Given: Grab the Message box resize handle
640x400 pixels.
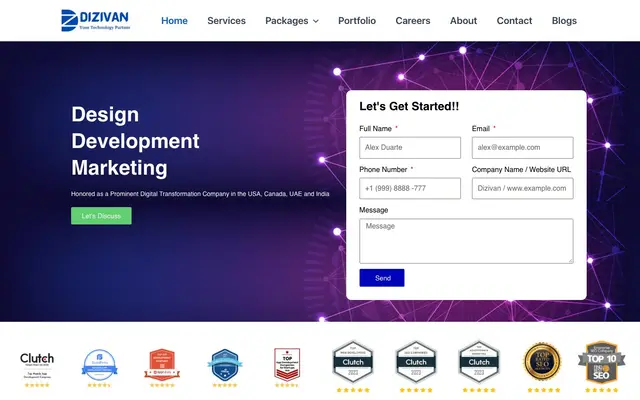Looking at the screenshot, I should (571, 260).
